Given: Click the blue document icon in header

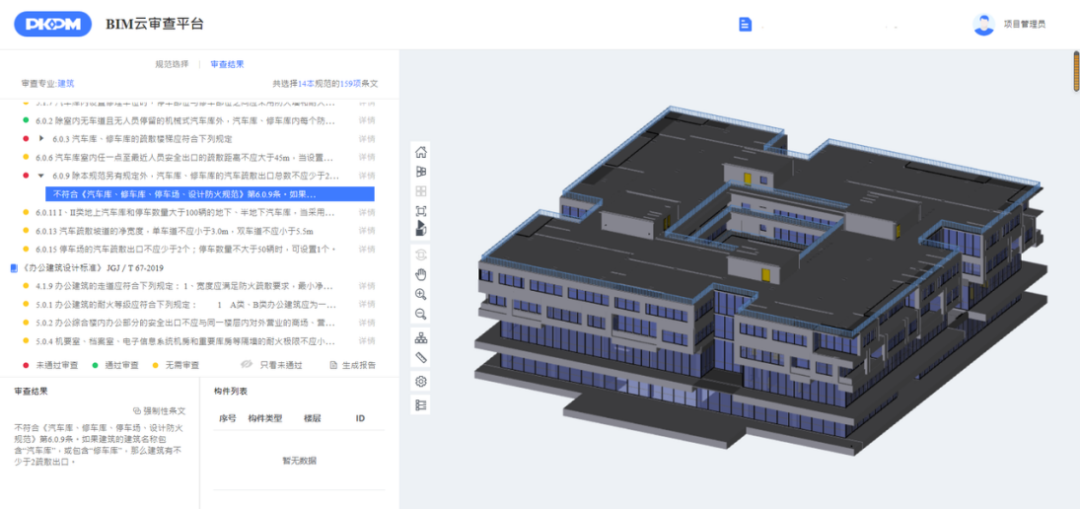Looking at the screenshot, I should pyautogui.click(x=745, y=25).
